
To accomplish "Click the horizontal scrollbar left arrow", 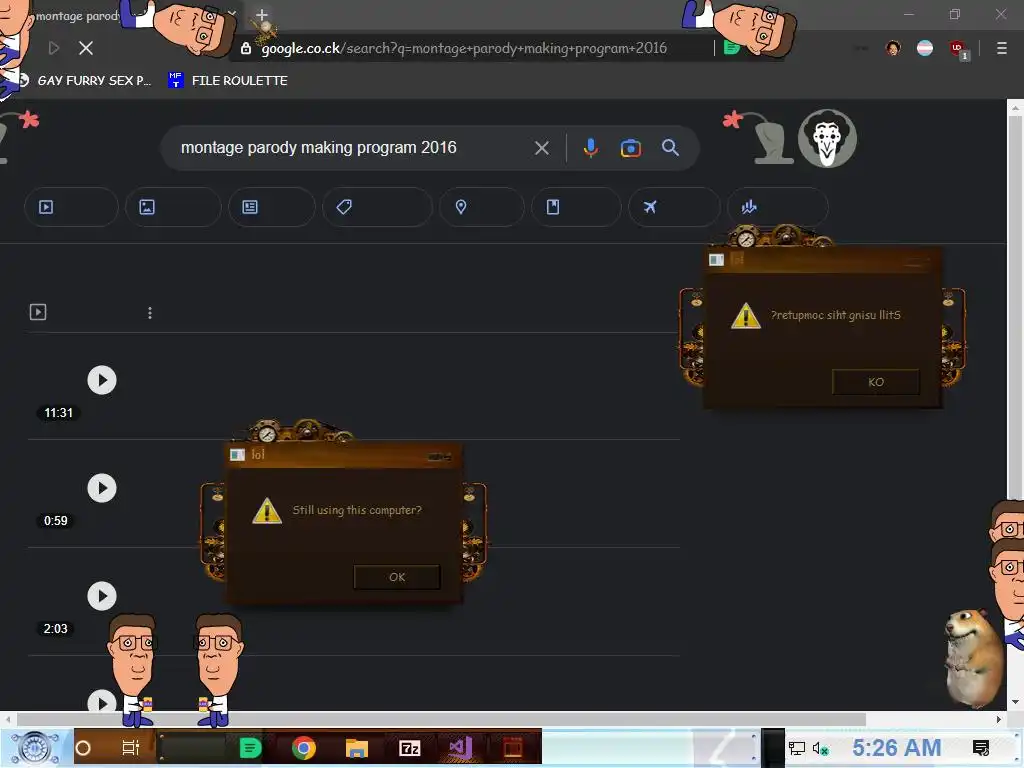I will pos(8,719).
